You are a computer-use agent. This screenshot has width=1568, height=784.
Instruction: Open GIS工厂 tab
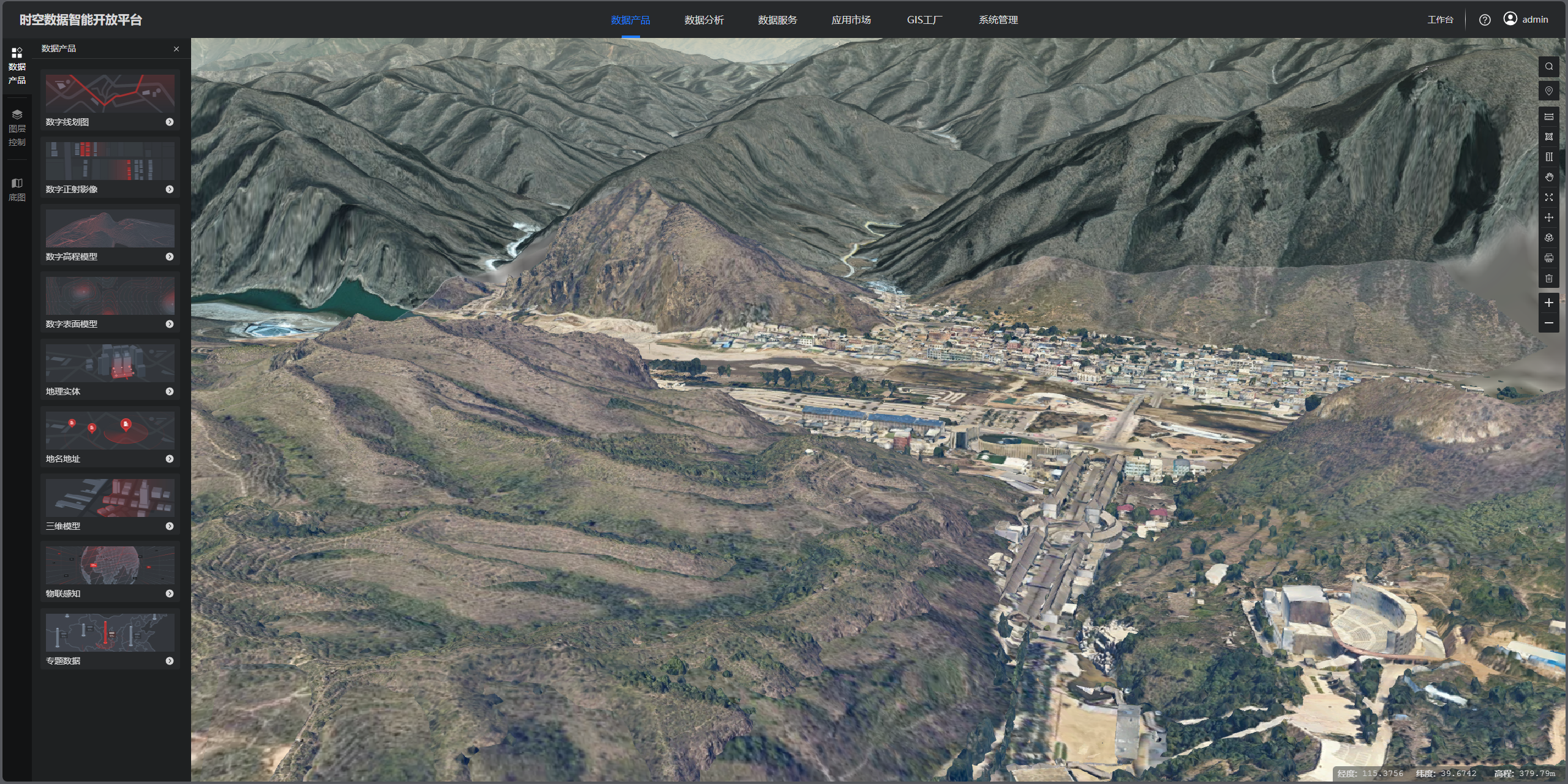[924, 20]
